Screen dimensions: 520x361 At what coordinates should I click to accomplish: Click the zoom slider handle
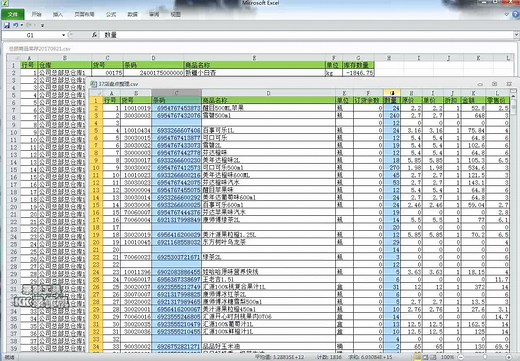click(x=485, y=357)
